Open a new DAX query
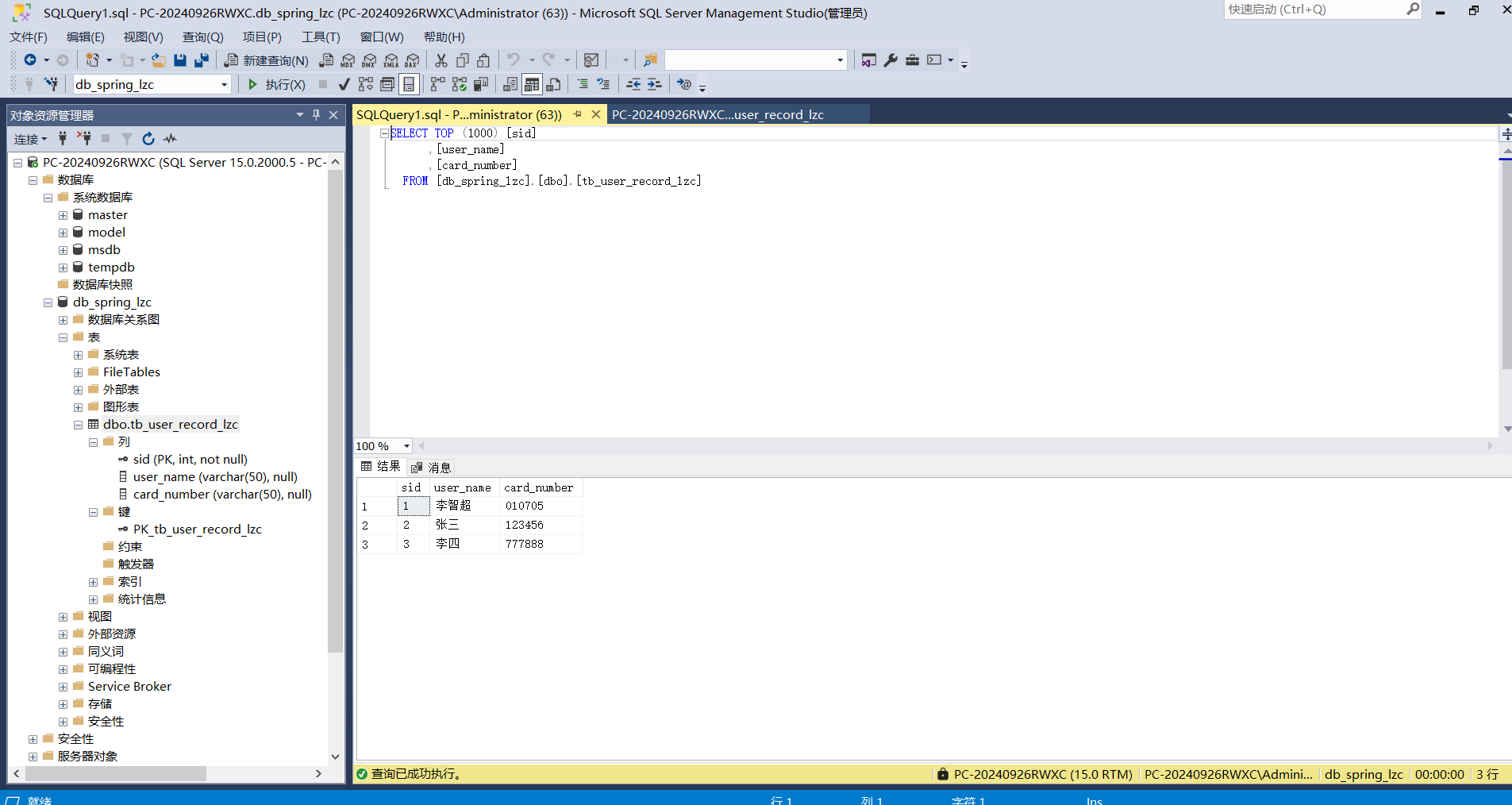The height and width of the screenshot is (805, 1512). click(412, 60)
